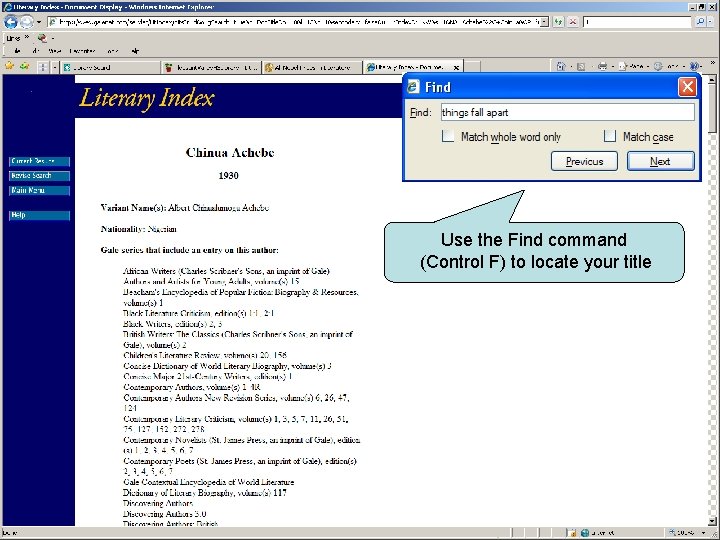720x540 pixels.
Task: Close the Find dialog
Action: 687,87
